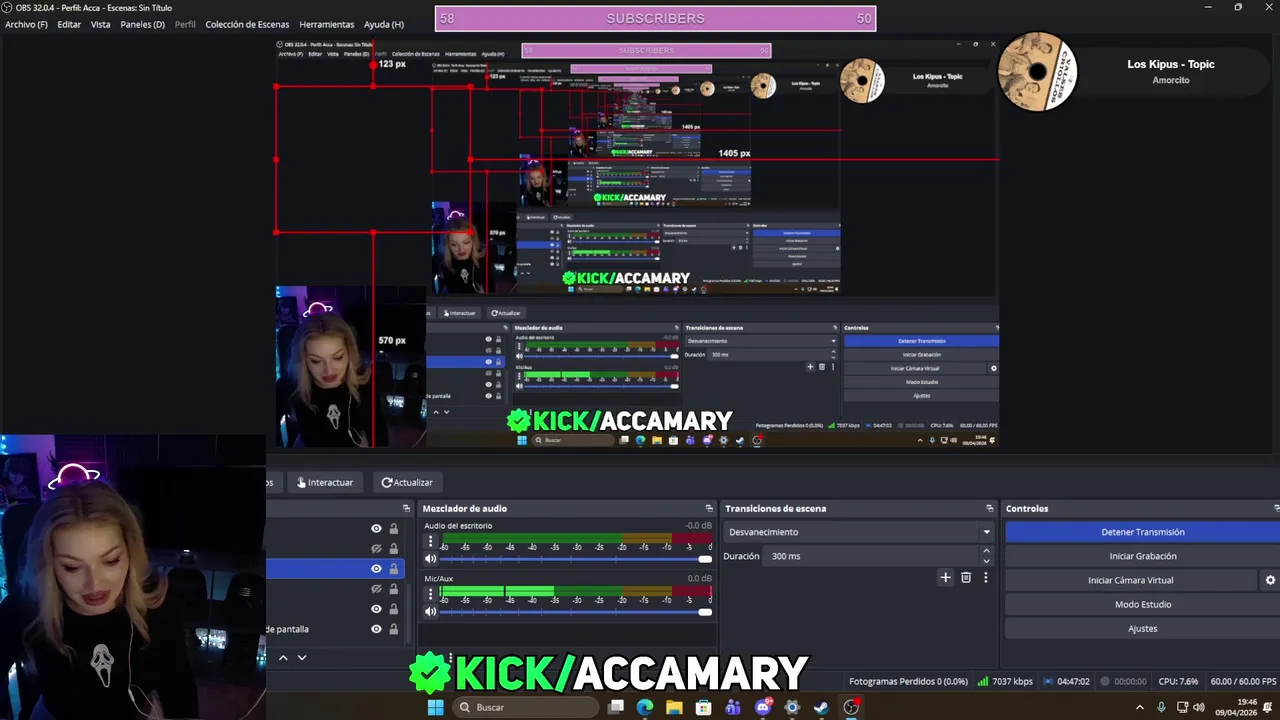Open Task View from the taskbar
1280x720 pixels.
(x=616, y=707)
